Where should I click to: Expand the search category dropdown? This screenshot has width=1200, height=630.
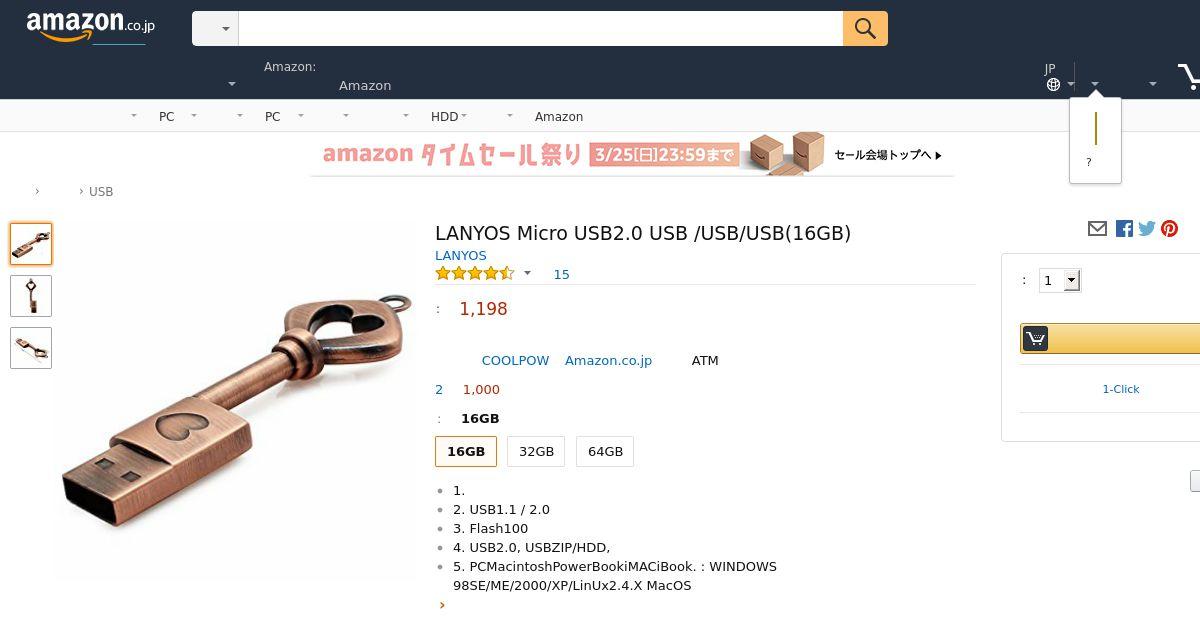[x=215, y=29]
